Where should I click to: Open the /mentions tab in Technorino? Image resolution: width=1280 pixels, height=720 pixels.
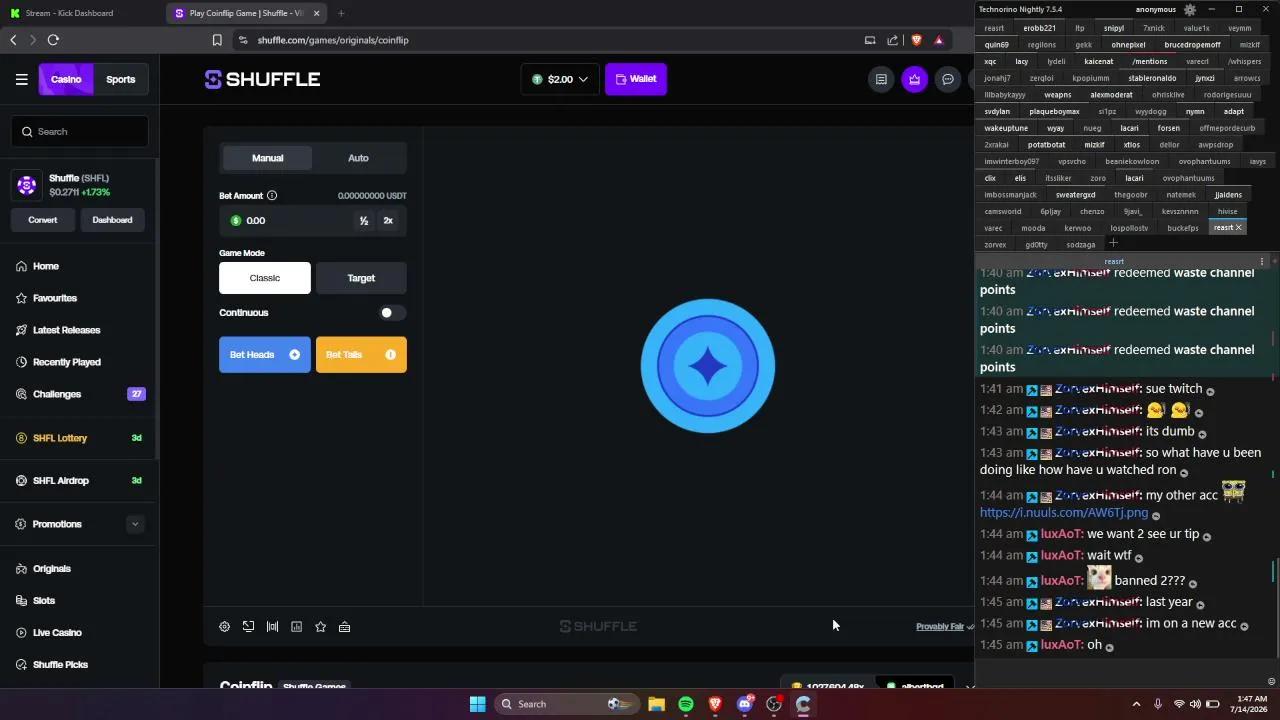1150,61
